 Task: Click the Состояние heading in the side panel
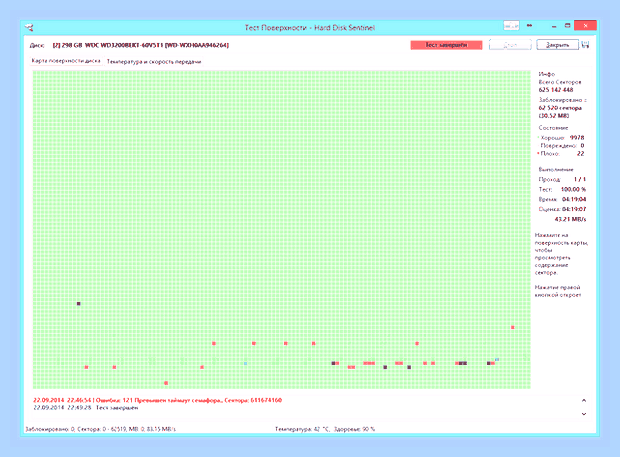(x=553, y=128)
